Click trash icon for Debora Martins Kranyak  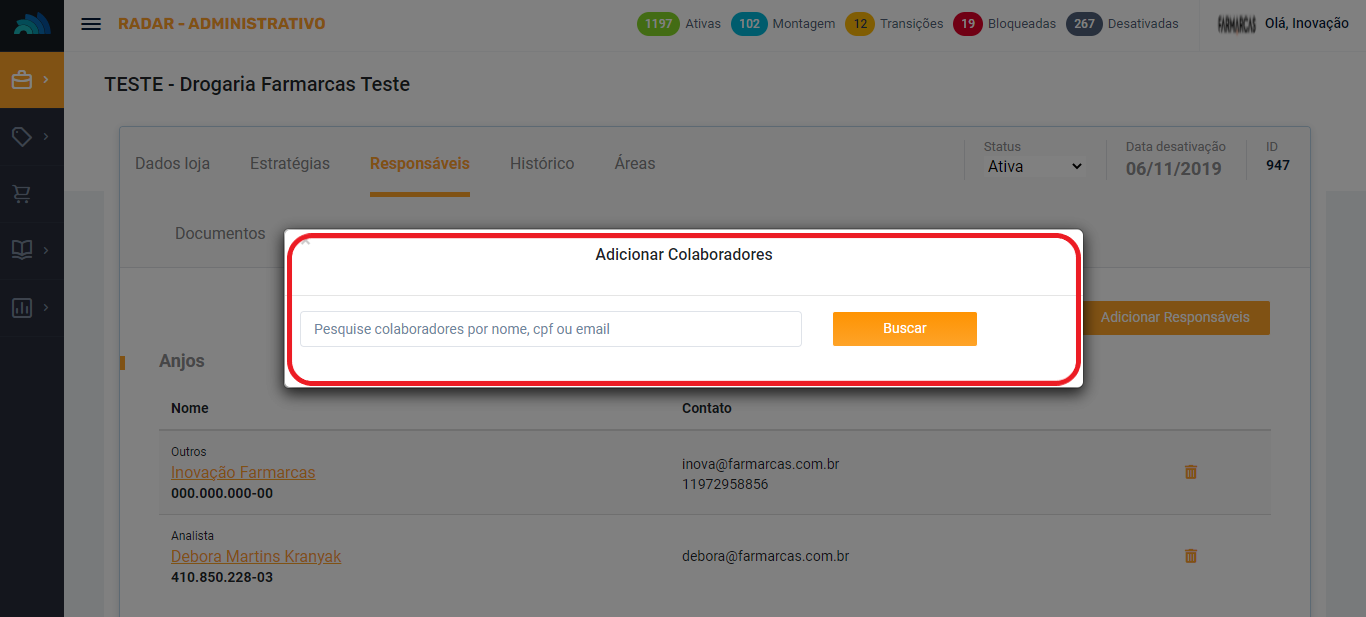pos(1190,556)
